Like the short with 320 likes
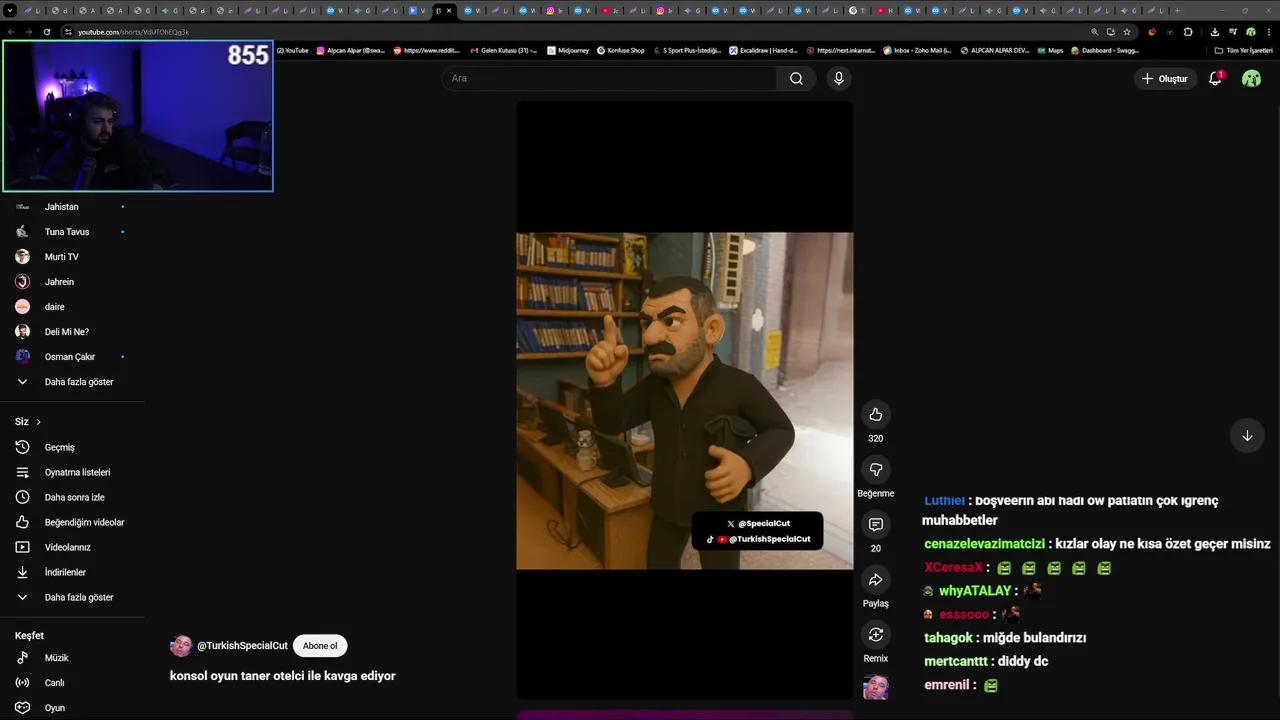 click(876, 414)
